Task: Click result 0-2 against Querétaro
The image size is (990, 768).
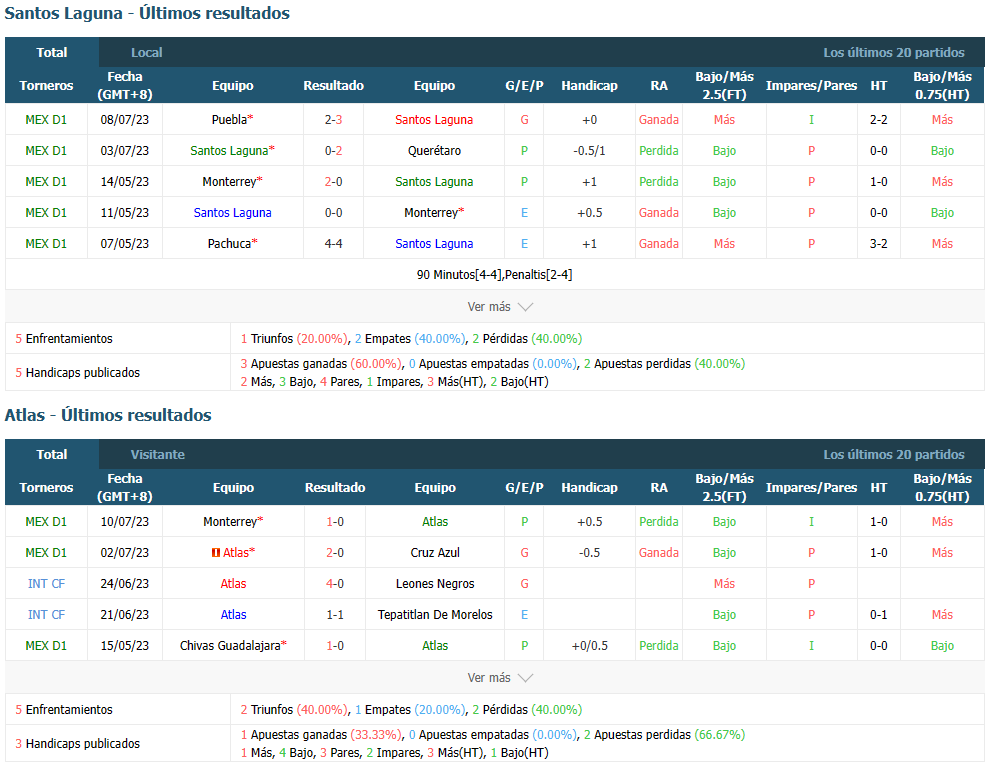Action: coord(333,151)
